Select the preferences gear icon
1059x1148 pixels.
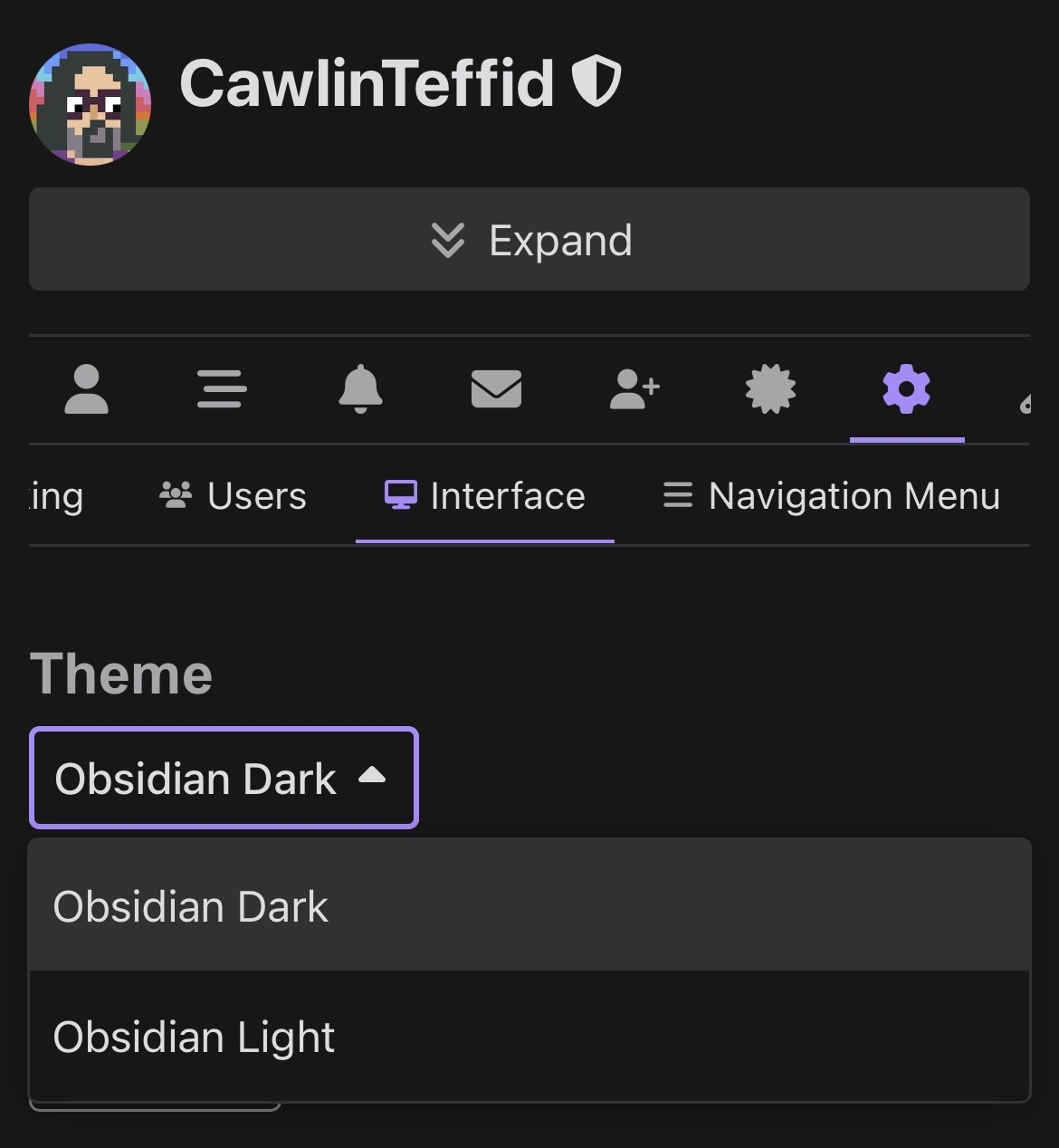point(907,390)
